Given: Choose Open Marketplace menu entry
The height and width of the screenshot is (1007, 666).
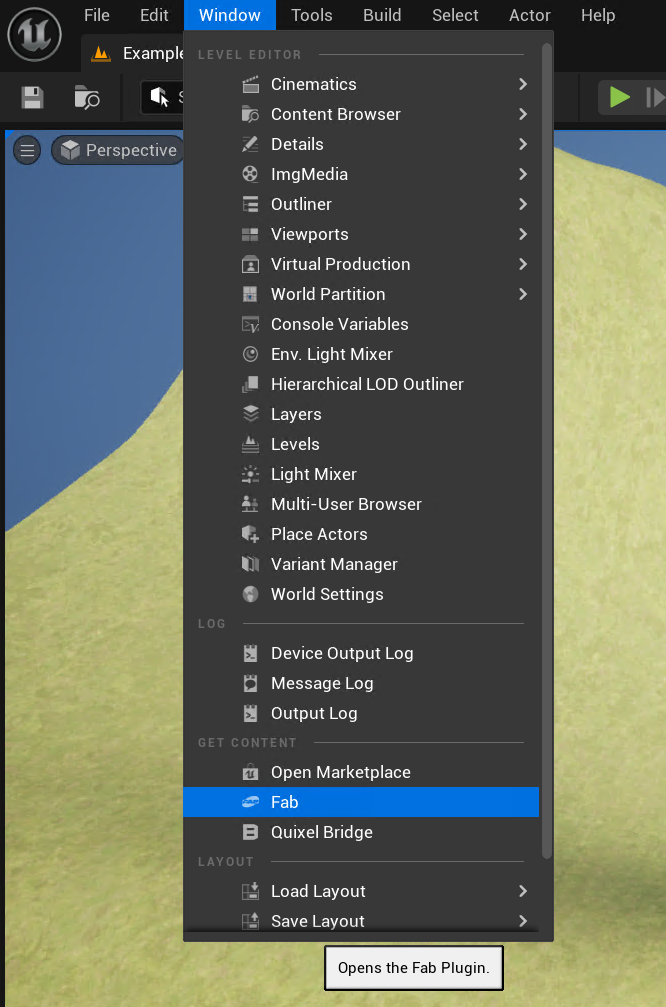Looking at the screenshot, I should pos(361,772).
